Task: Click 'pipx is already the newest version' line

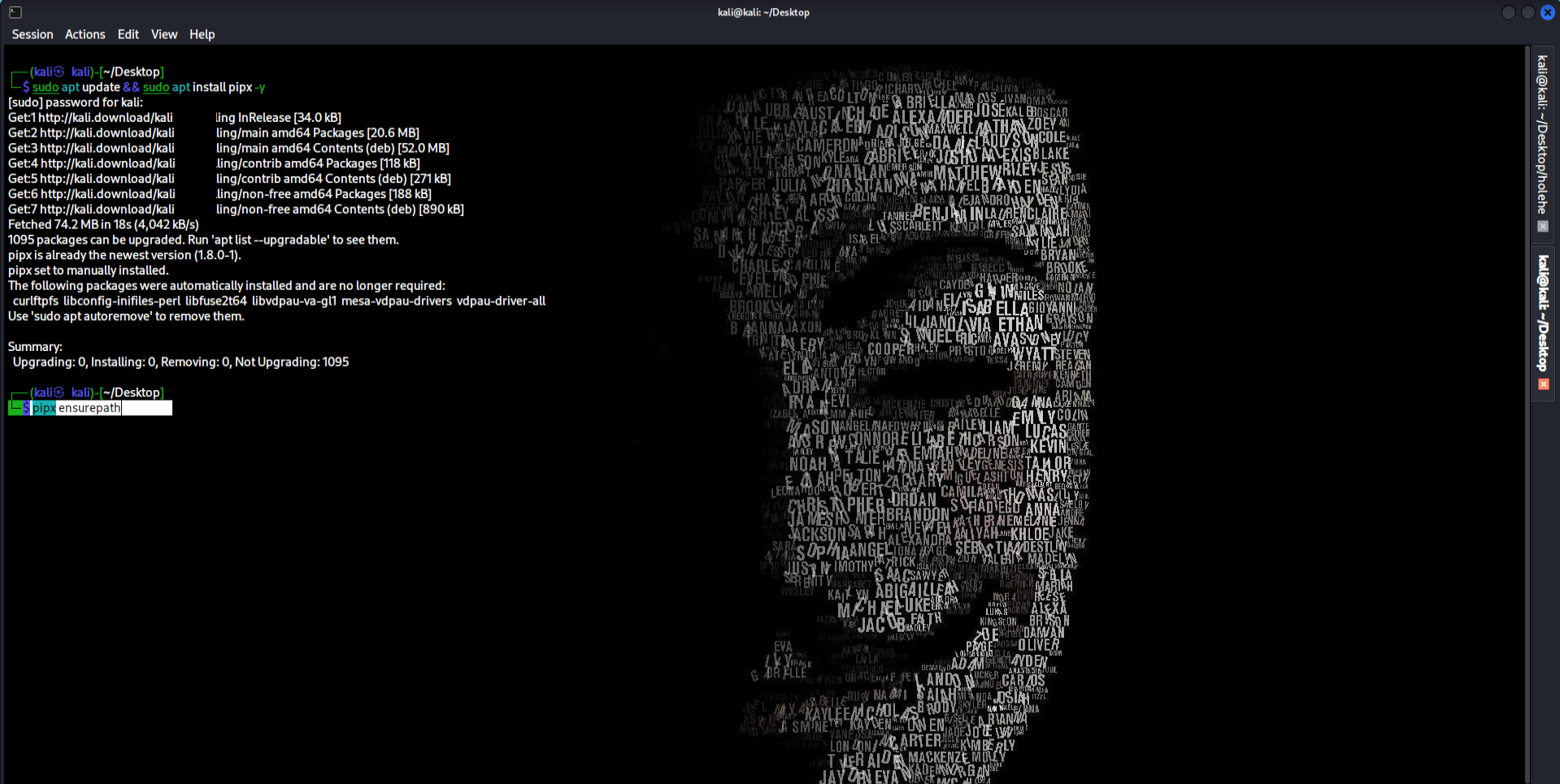Action: (x=124, y=255)
